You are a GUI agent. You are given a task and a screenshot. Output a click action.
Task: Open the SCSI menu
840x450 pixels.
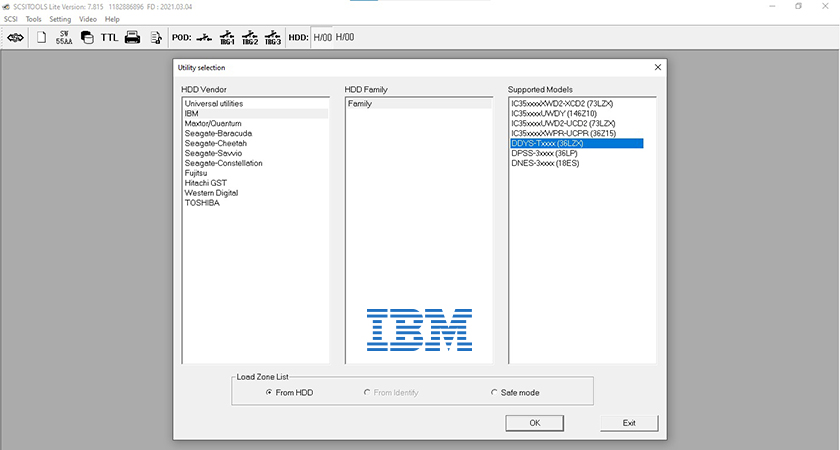[x=11, y=19]
